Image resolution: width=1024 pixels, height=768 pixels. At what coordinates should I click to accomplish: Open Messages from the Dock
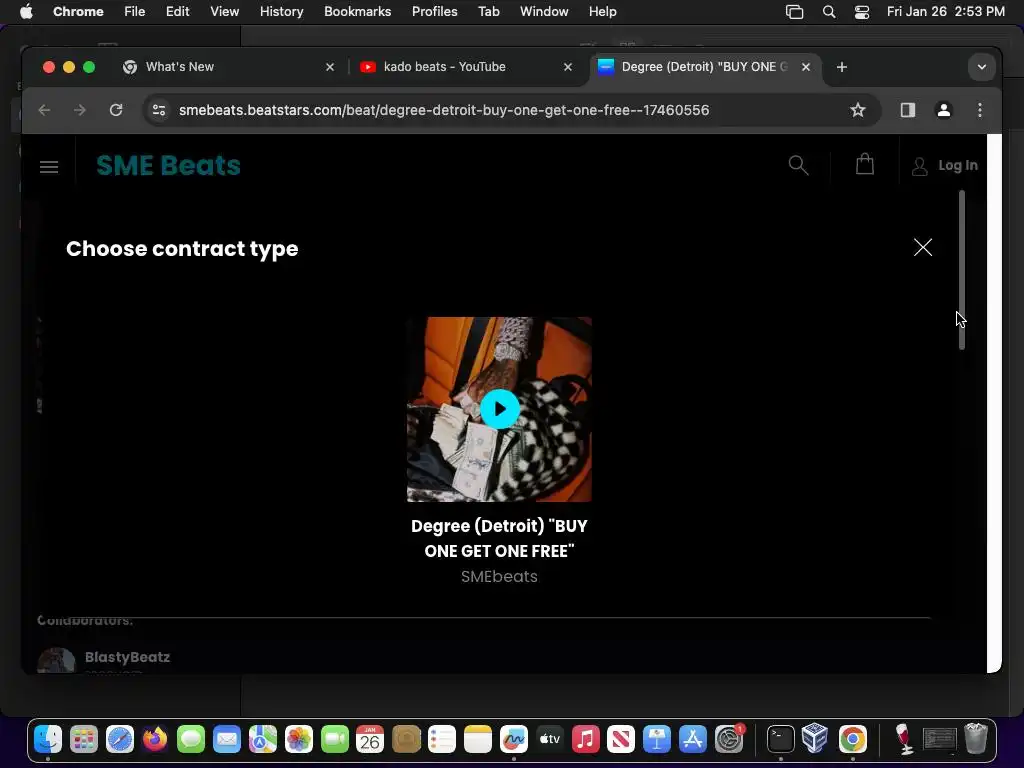[x=191, y=739]
